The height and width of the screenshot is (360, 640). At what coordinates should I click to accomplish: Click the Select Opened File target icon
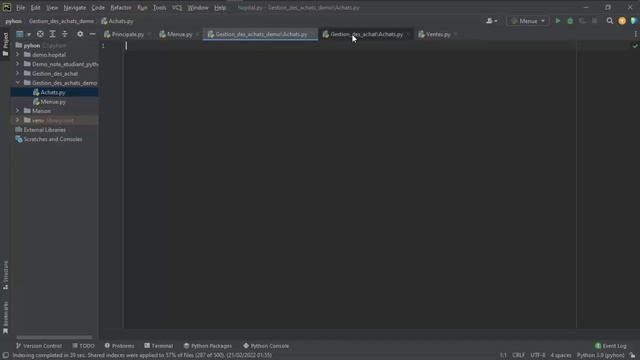pos(40,34)
